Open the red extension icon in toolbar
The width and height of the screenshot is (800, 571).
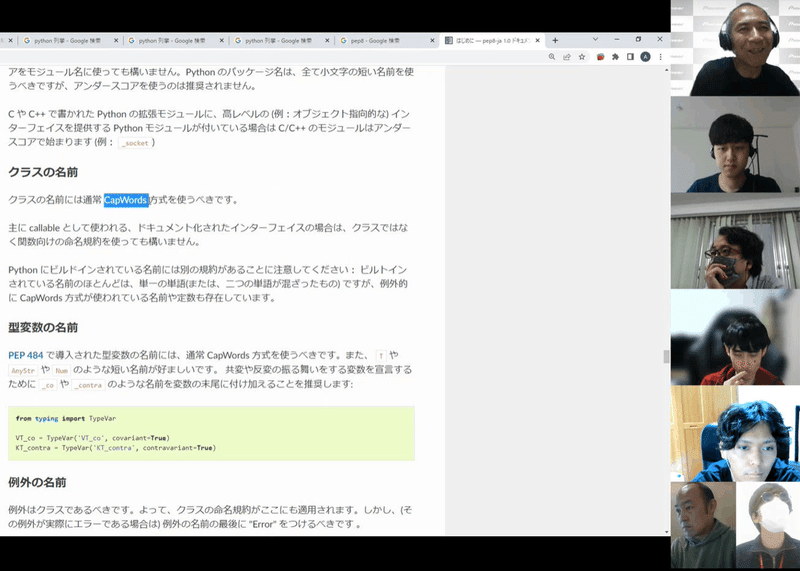[x=601, y=57]
